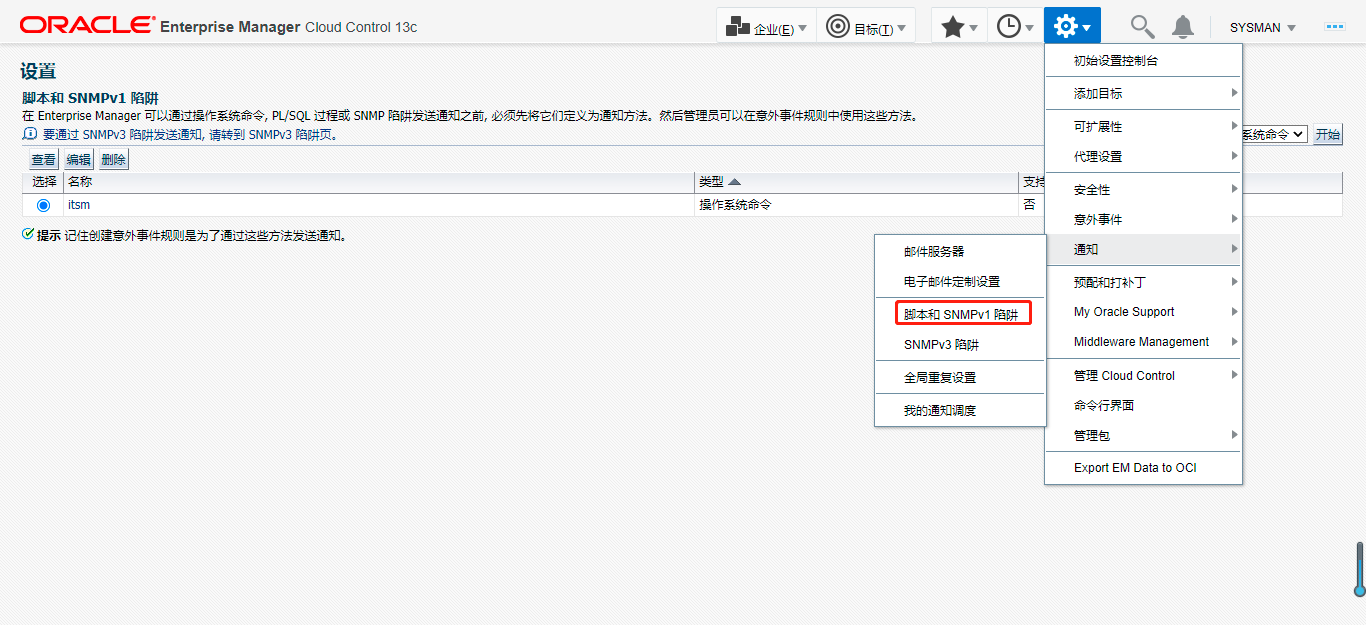Expand the 预配和打补丁 submenu

click(1143, 282)
